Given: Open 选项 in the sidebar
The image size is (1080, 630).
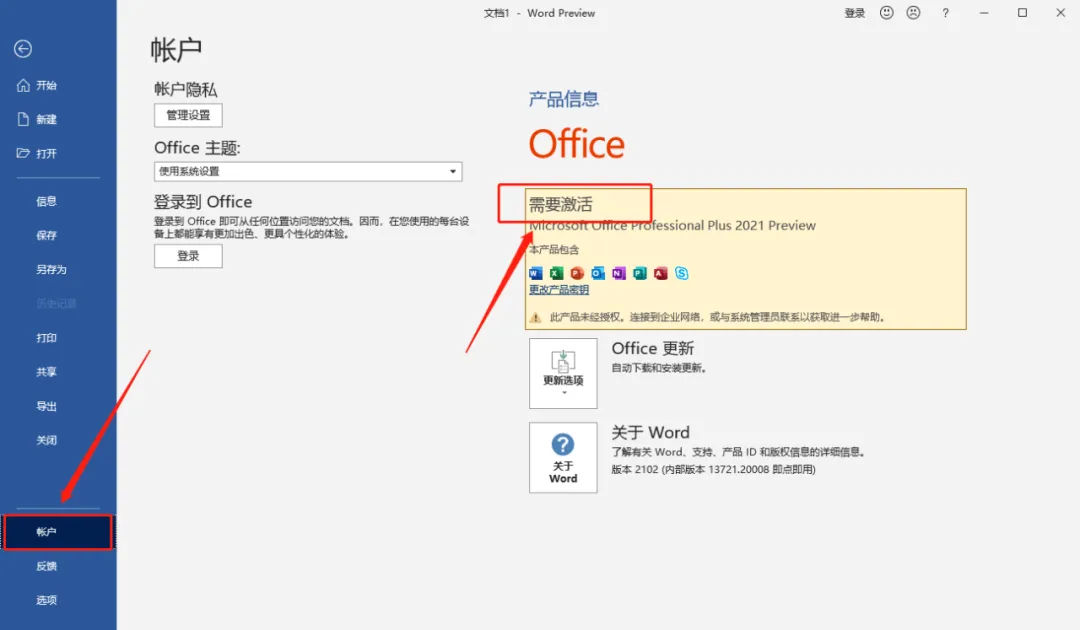Looking at the screenshot, I should coord(46,600).
